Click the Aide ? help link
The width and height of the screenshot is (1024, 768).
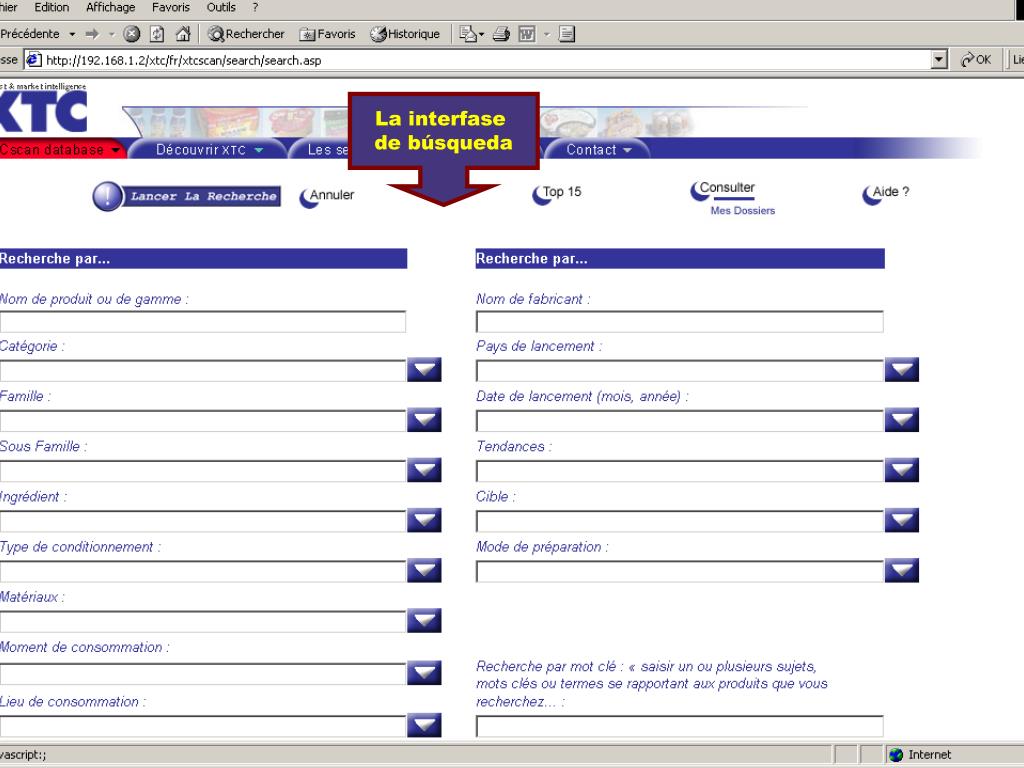click(885, 193)
